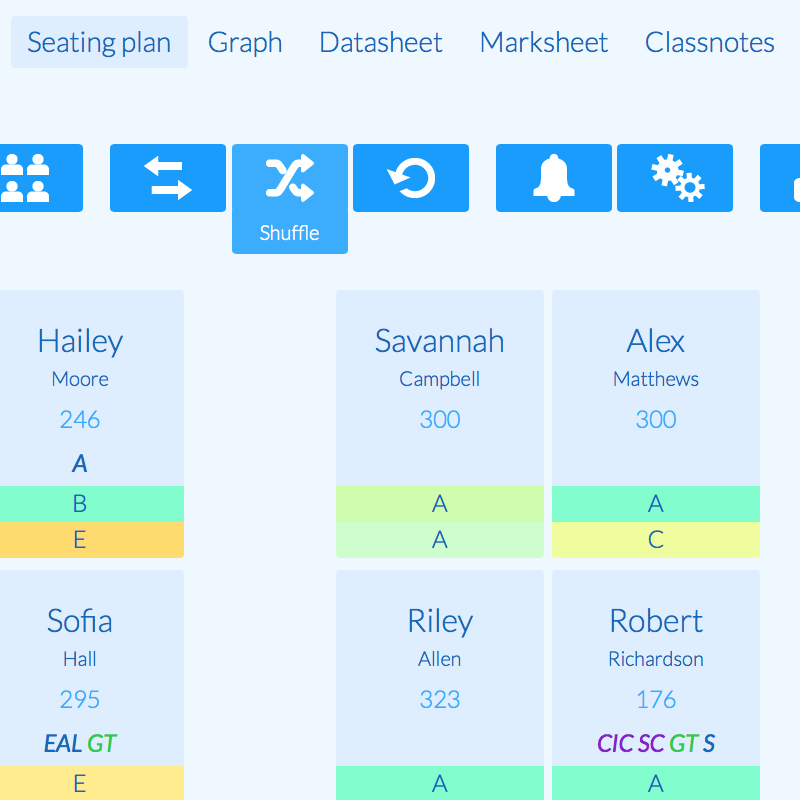The width and height of the screenshot is (800, 800).
Task: Click the swap students arrows icon
Action: (x=167, y=178)
